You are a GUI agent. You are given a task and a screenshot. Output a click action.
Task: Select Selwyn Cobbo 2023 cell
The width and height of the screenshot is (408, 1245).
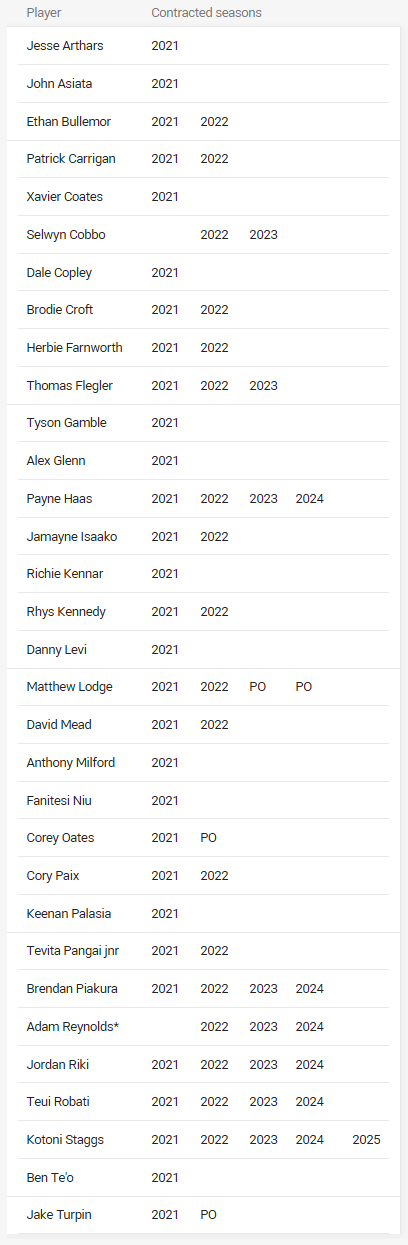click(264, 235)
